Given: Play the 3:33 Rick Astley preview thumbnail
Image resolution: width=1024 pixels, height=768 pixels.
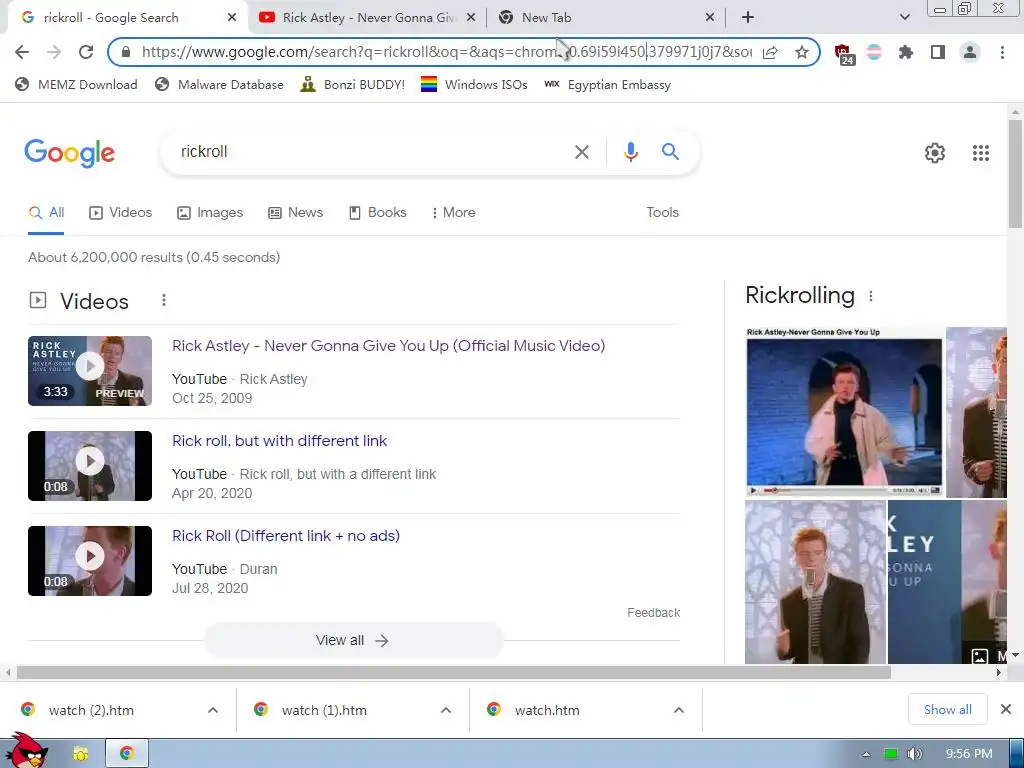Looking at the screenshot, I should click(90, 371).
